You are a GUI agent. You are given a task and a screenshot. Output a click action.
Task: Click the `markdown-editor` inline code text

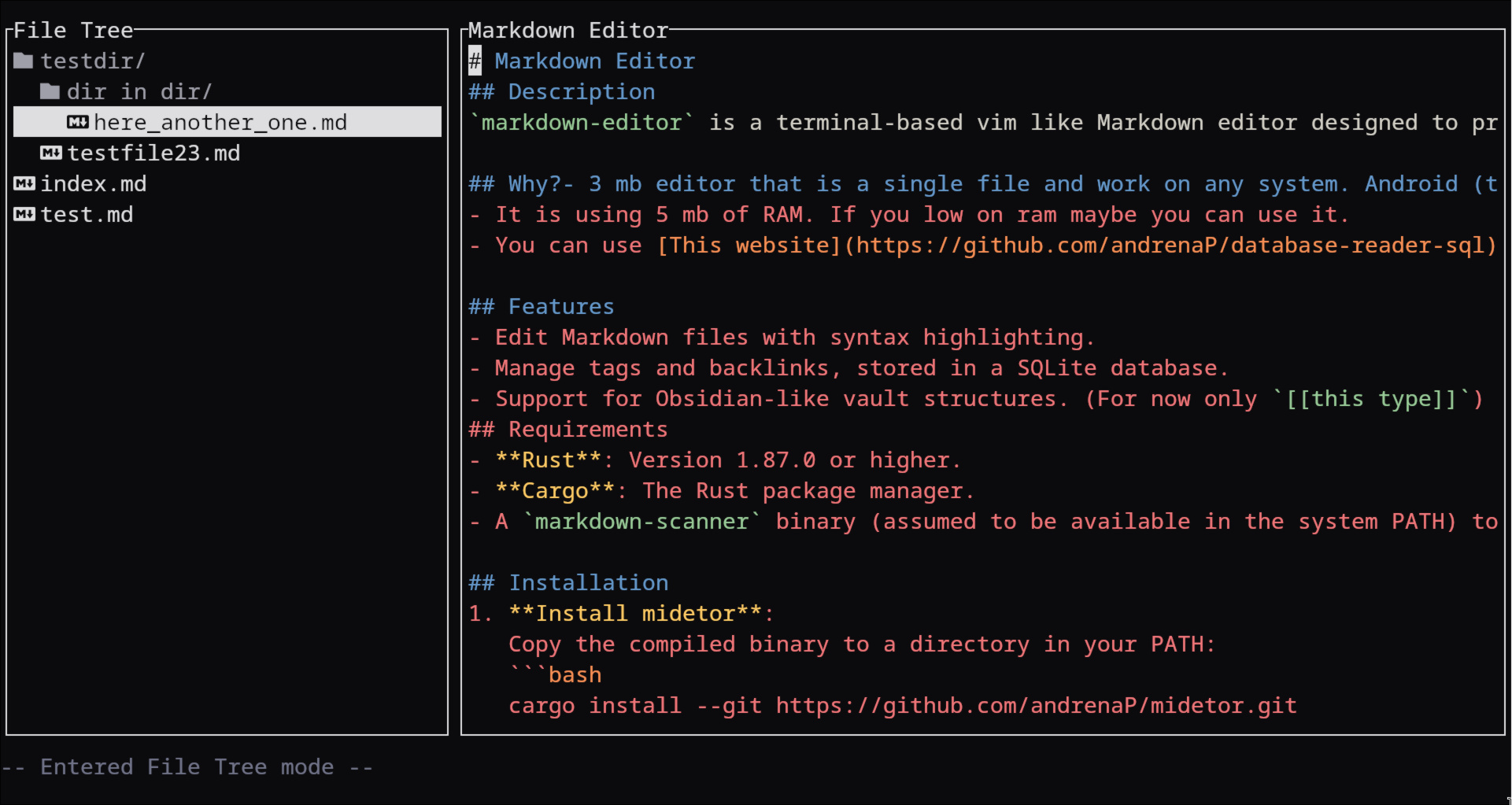[582, 122]
